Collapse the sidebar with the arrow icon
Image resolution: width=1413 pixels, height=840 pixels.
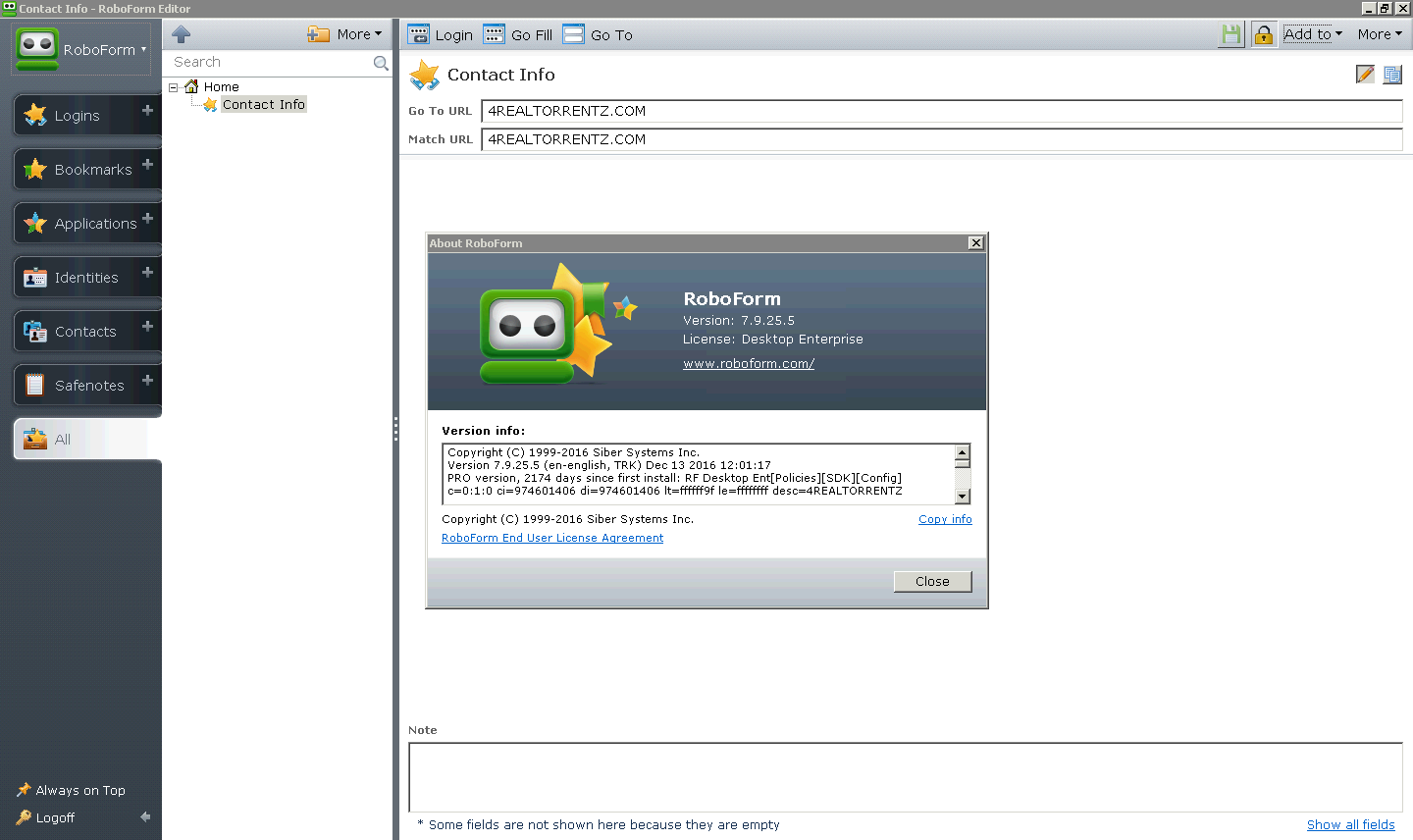coord(145,816)
